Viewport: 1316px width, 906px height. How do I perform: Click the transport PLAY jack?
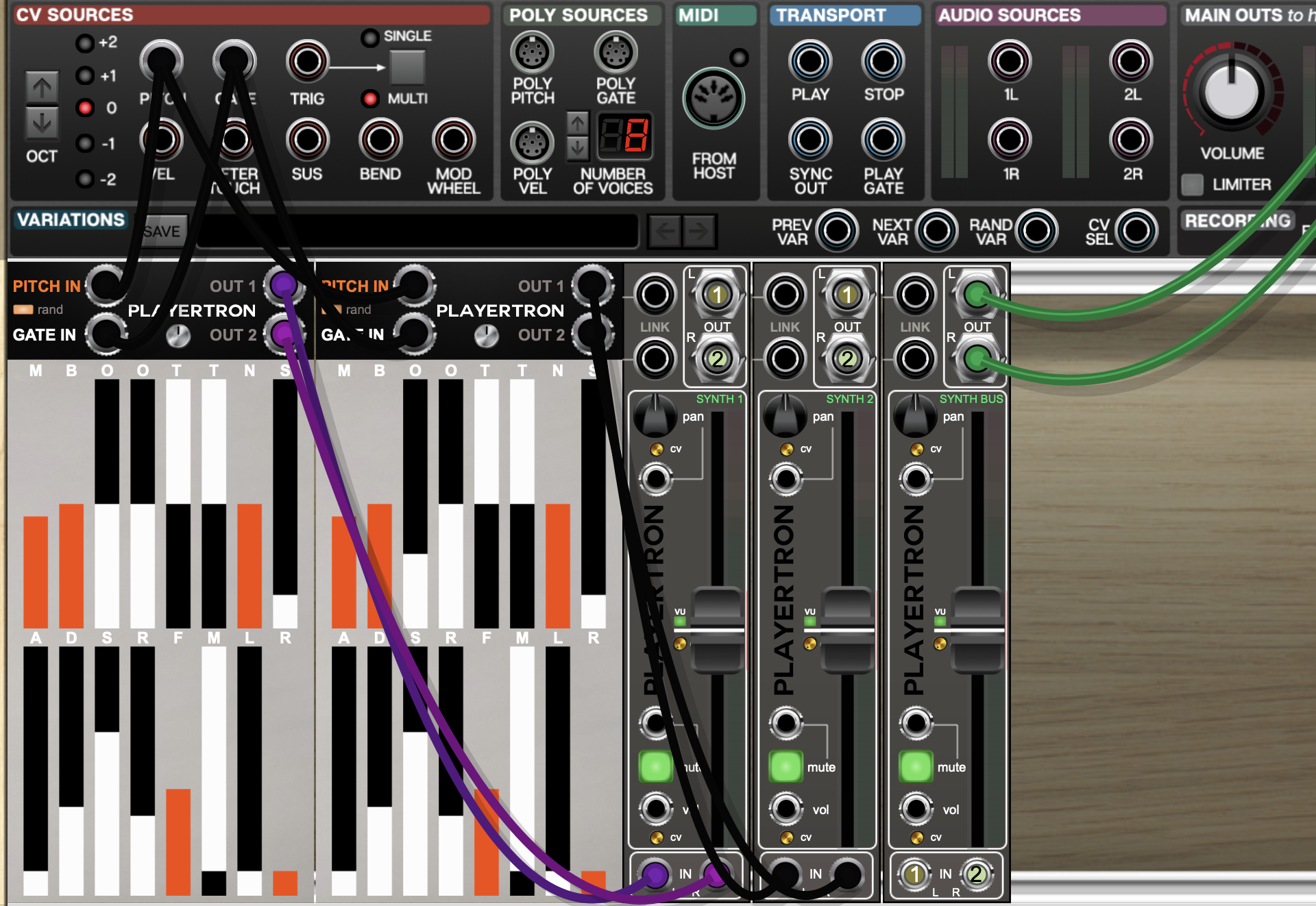pyautogui.click(x=810, y=61)
